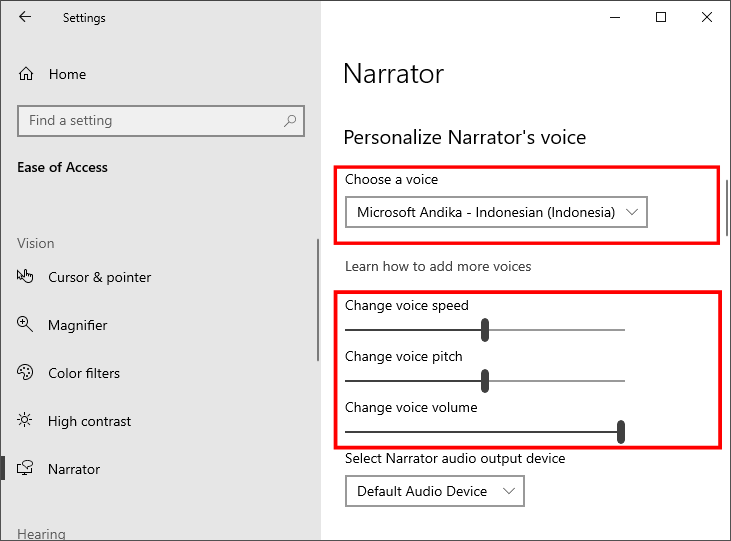Image resolution: width=731 pixels, height=541 pixels.
Task: Click the Cursor & pointer icon
Action: coord(26,277)
